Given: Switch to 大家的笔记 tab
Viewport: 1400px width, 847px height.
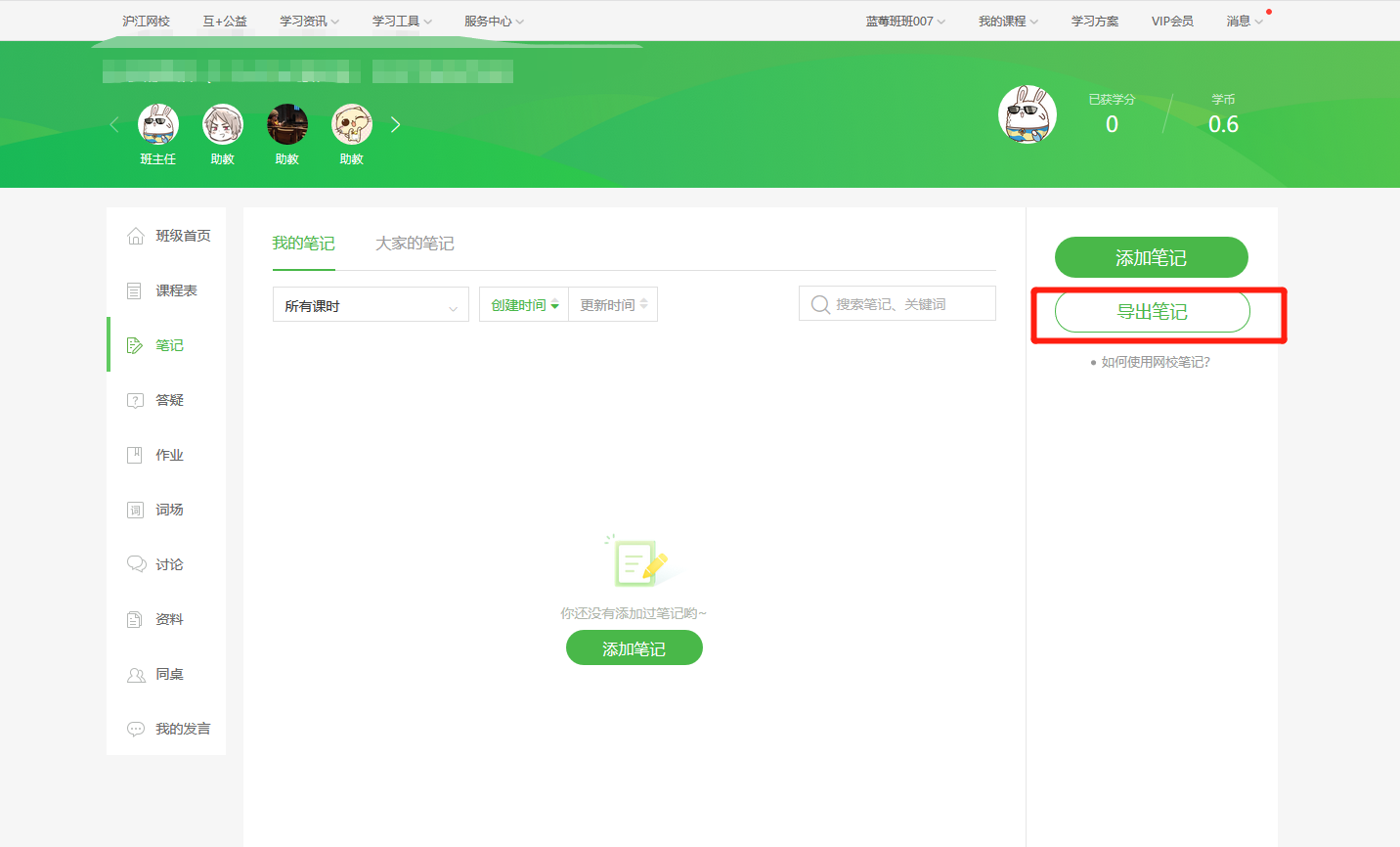Looking at the screenshot, I should [415, 244].
